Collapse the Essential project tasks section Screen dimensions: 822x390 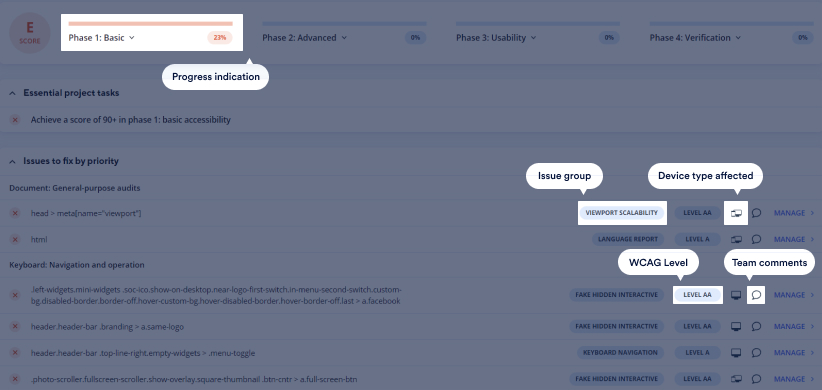click(13, 93)
